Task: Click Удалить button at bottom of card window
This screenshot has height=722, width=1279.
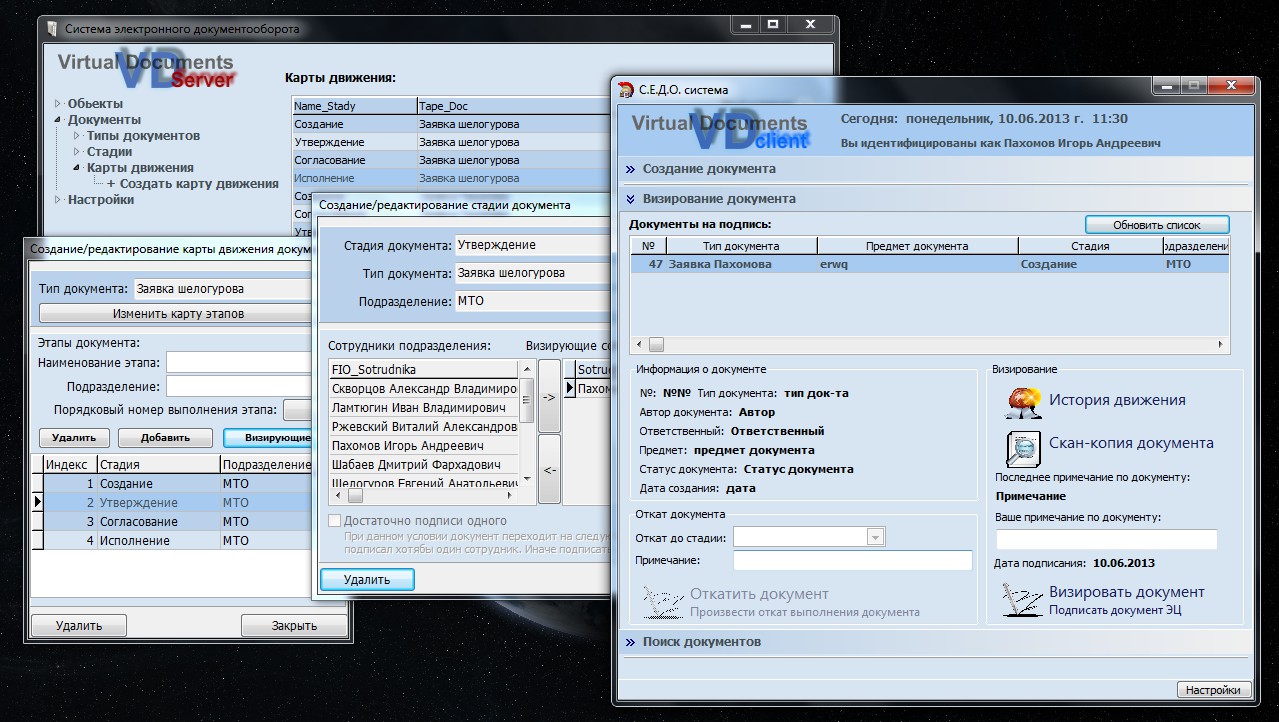Action: [79, 626]
